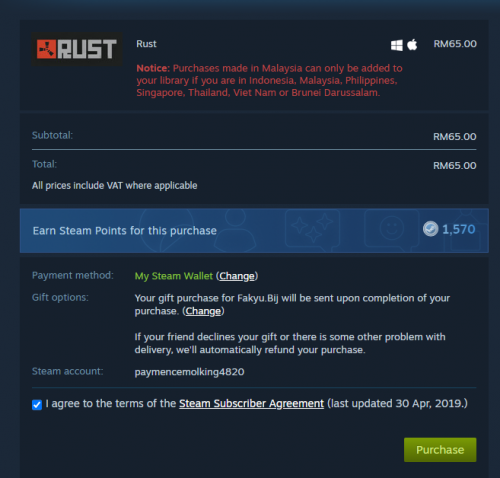Click the green Purchase button
This screenshot has height=478, width=500.
440,450
